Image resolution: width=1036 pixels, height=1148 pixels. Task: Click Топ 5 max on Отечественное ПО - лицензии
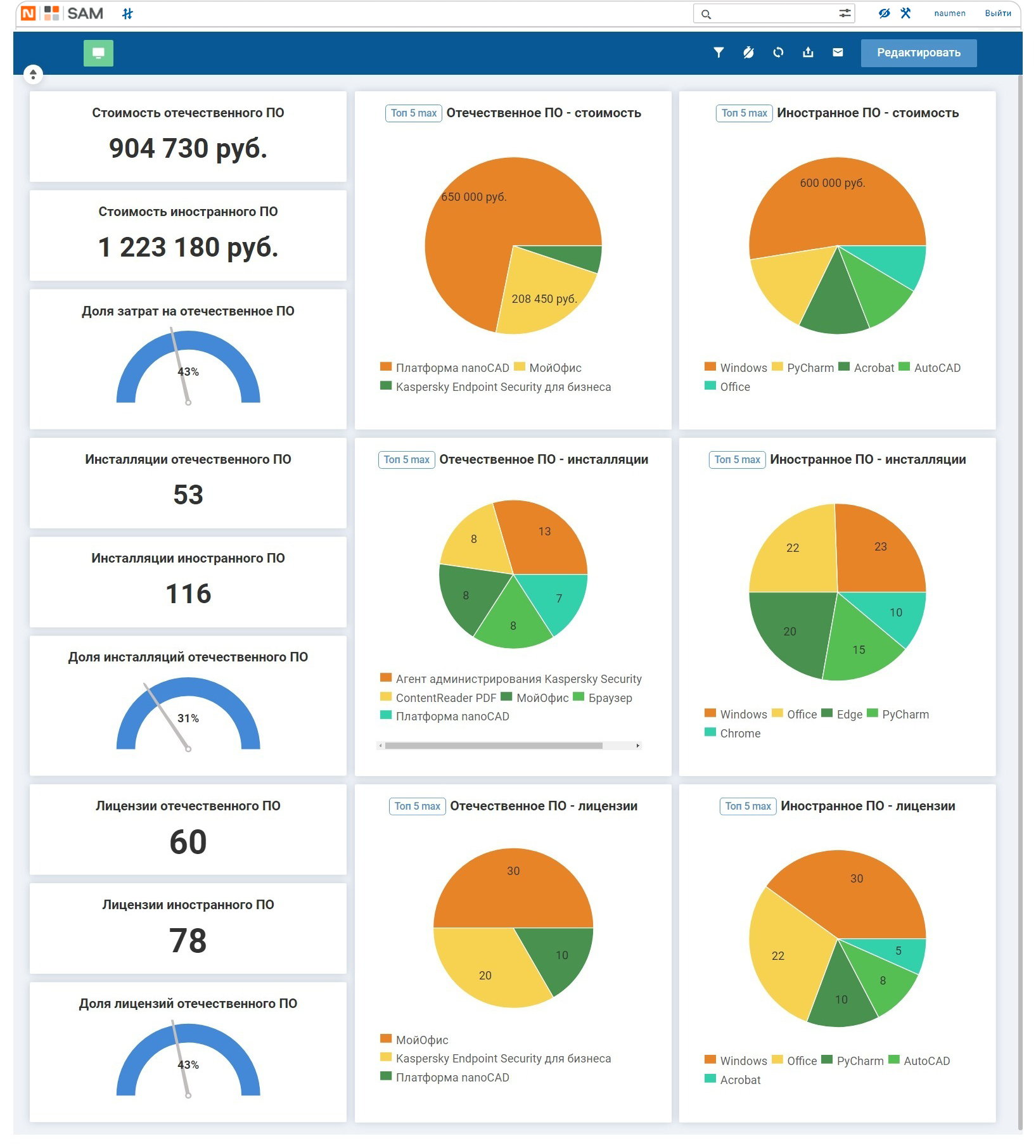click(418, 807)
